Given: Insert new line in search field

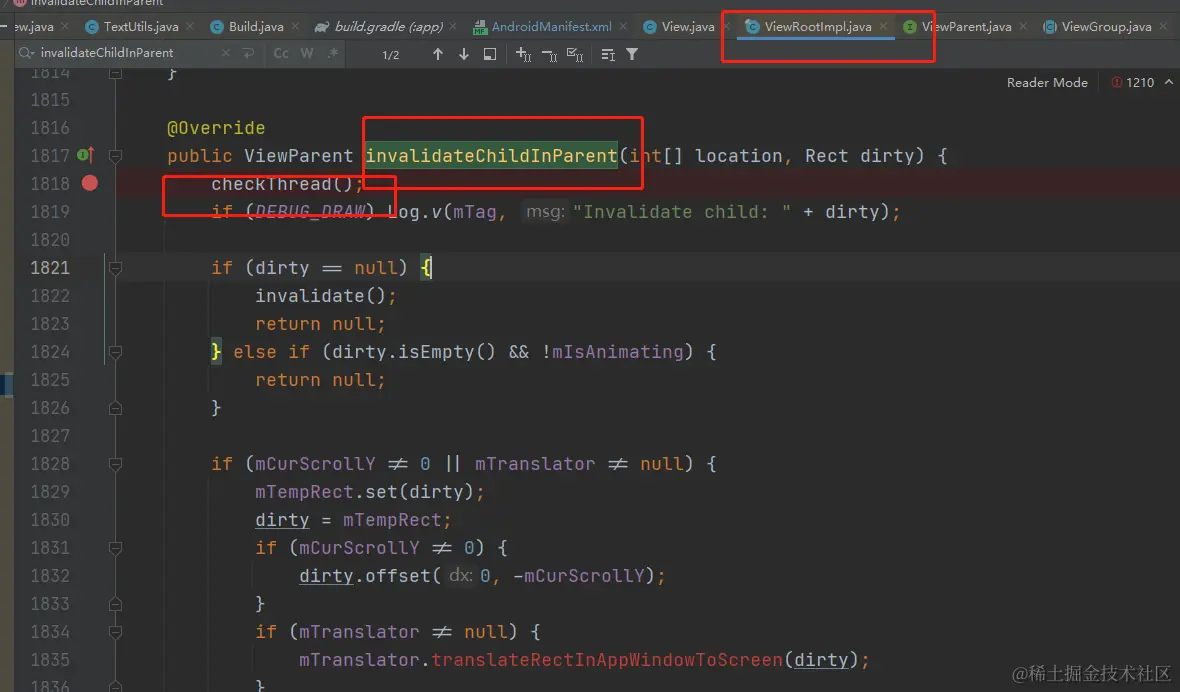Looking at the screenshot, I should click(248, 53).
